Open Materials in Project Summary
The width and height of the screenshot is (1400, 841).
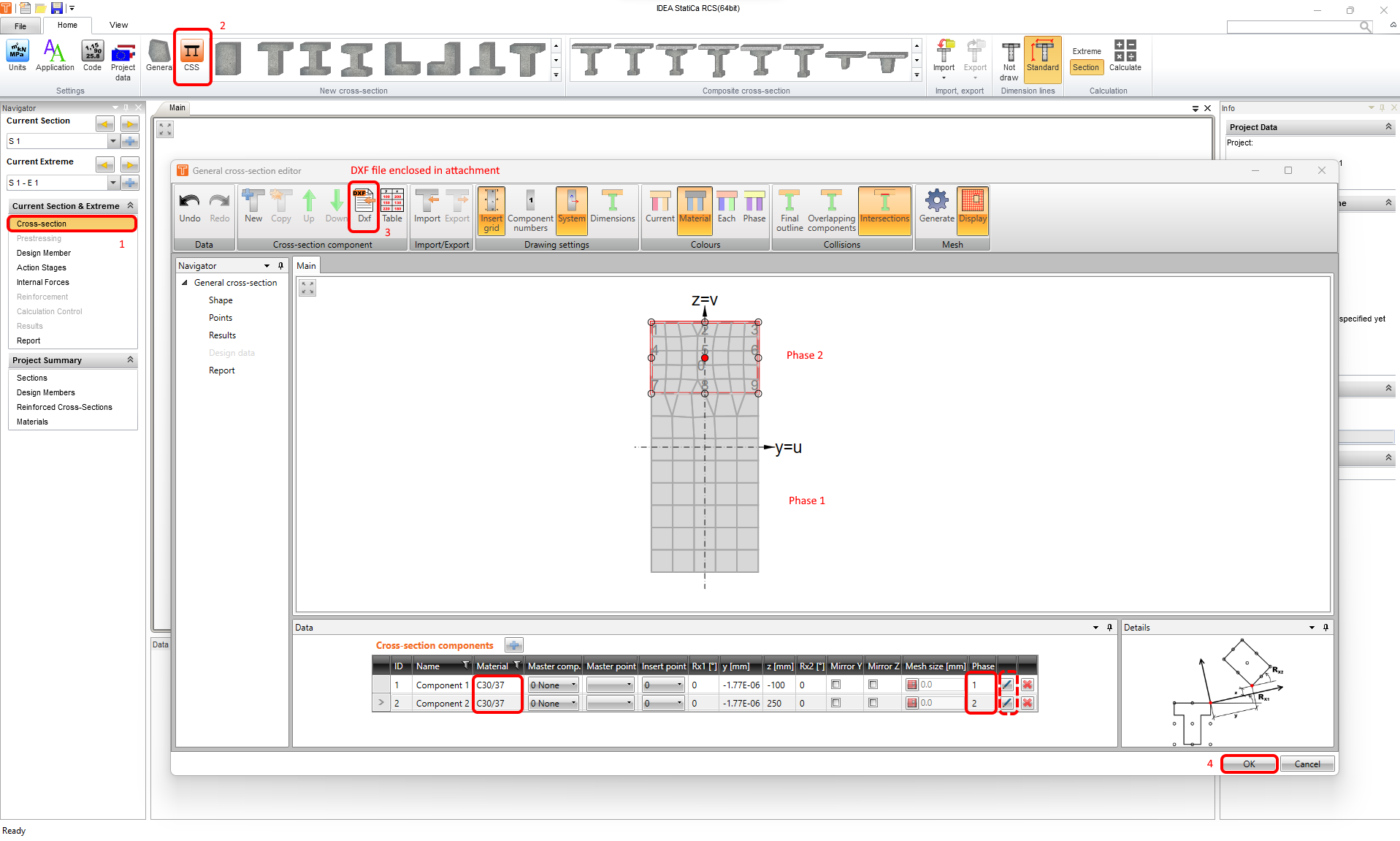[x=32, y=422]
